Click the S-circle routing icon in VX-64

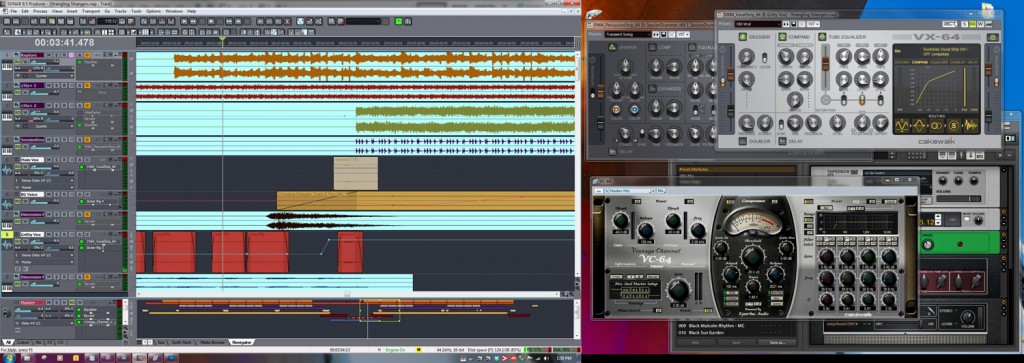[x=953, y=125]
